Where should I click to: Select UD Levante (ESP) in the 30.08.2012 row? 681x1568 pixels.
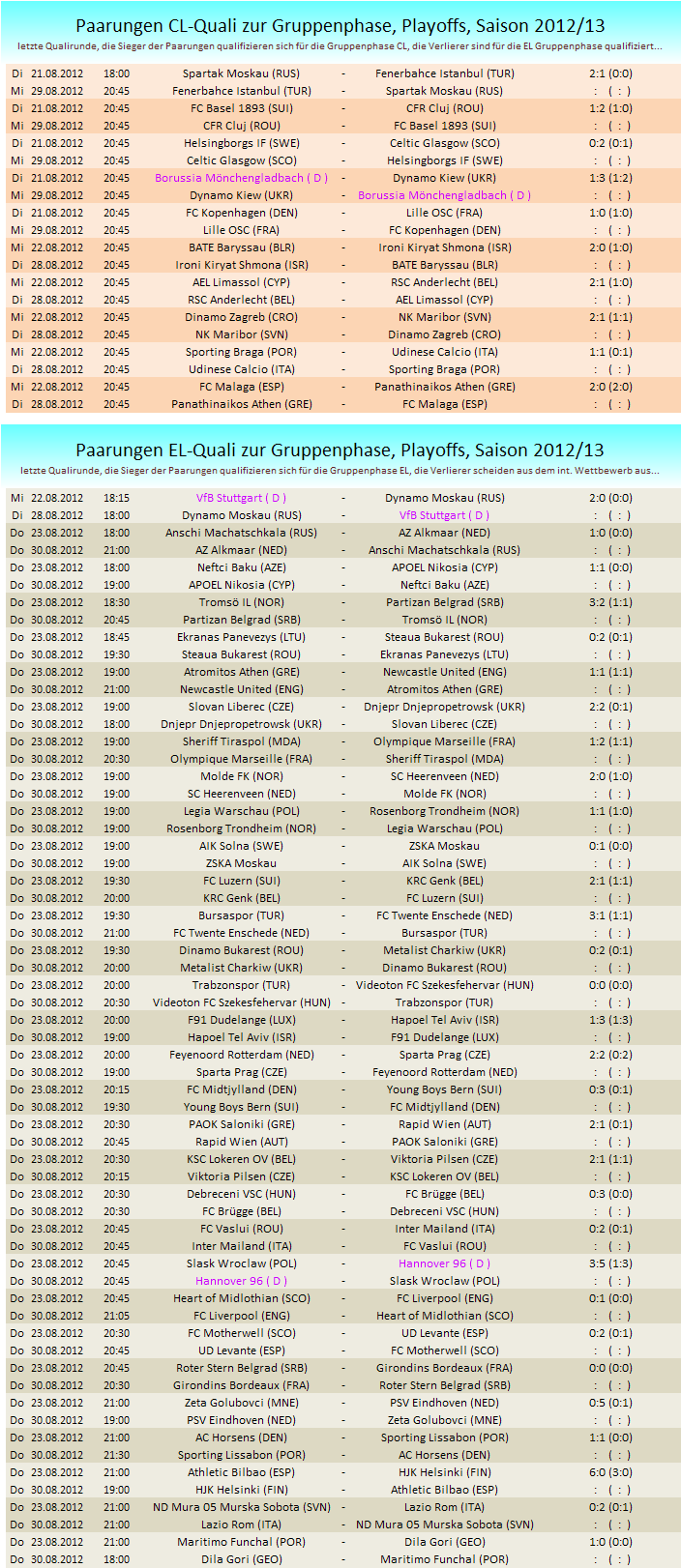pos(241,1350)
